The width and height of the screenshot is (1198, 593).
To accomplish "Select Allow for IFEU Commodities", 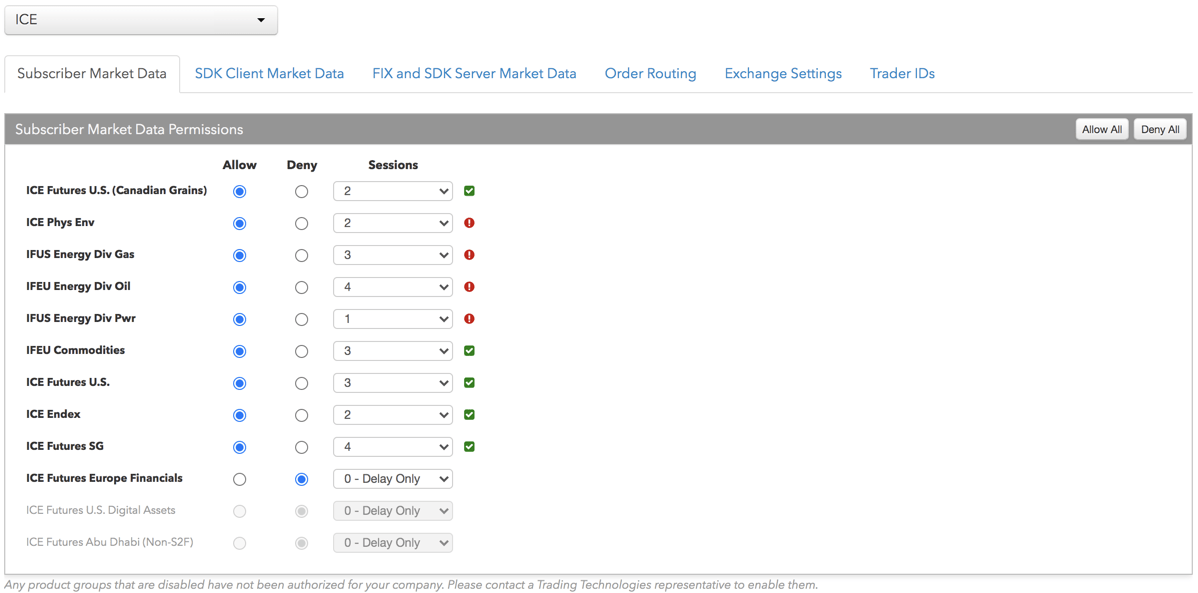I will pyautogui.click(x=240, y=351).
